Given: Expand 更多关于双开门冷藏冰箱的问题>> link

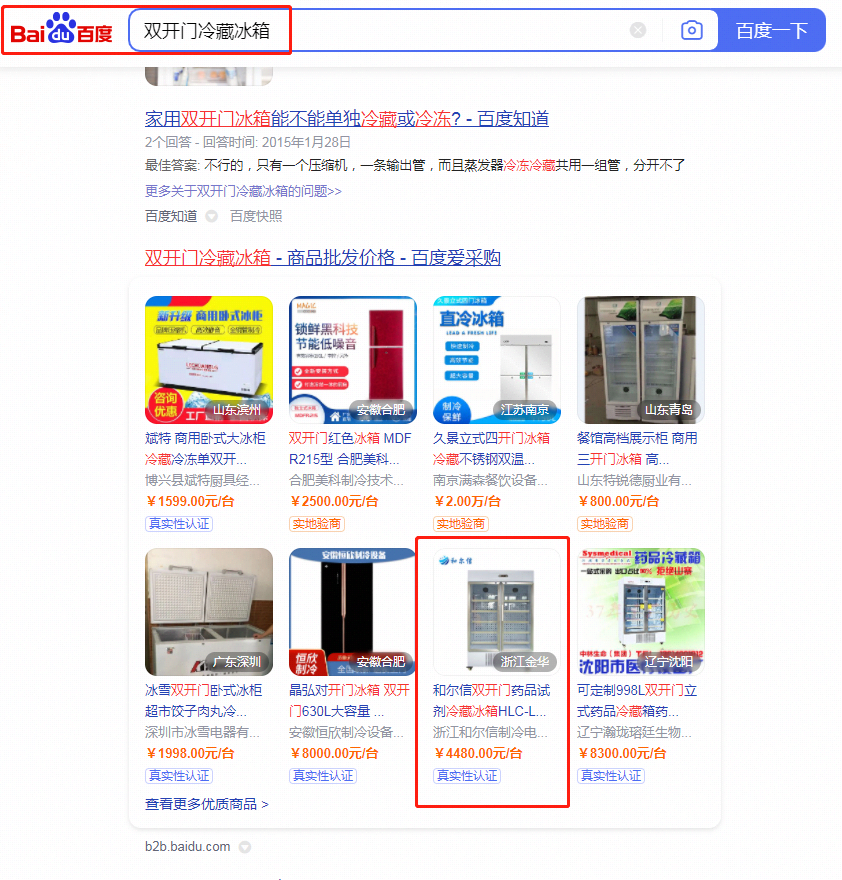Looking at the screenshot, I should point(243,191).
